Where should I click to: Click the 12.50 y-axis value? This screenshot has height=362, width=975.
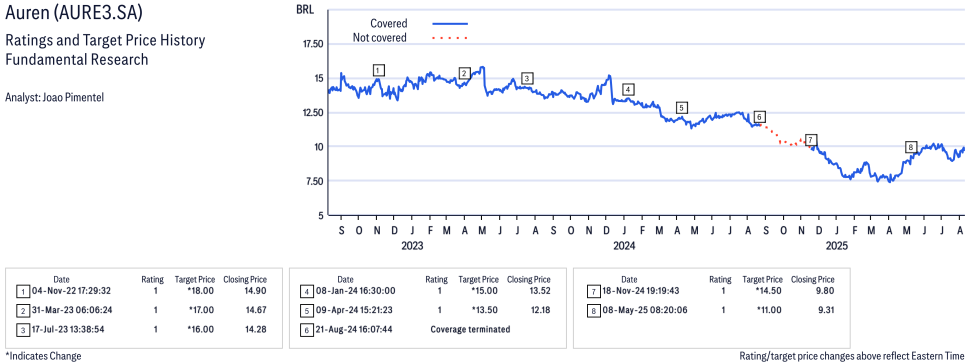[313, 113]
